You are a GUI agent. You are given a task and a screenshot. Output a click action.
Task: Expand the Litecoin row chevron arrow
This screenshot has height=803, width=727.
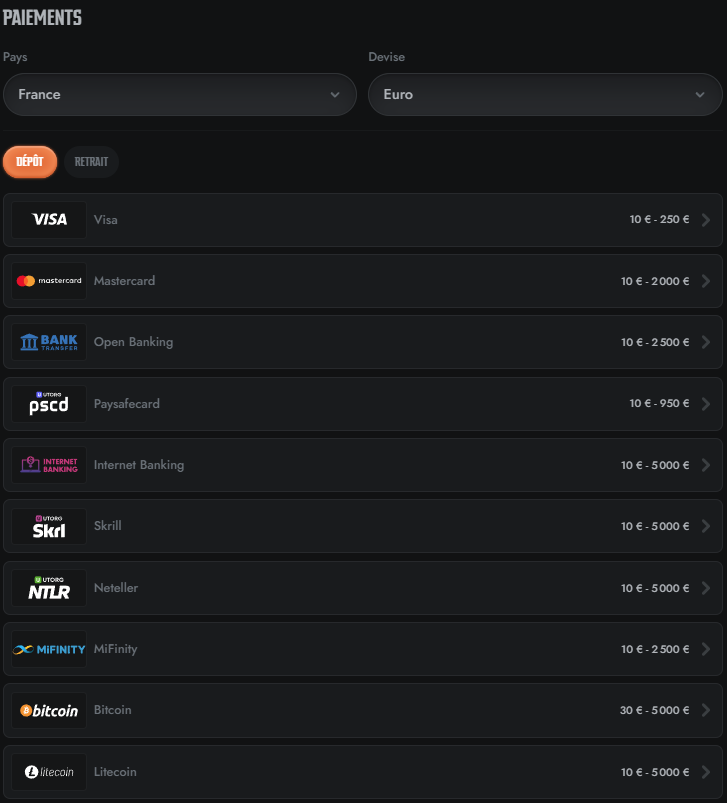[x=706, y=772]
